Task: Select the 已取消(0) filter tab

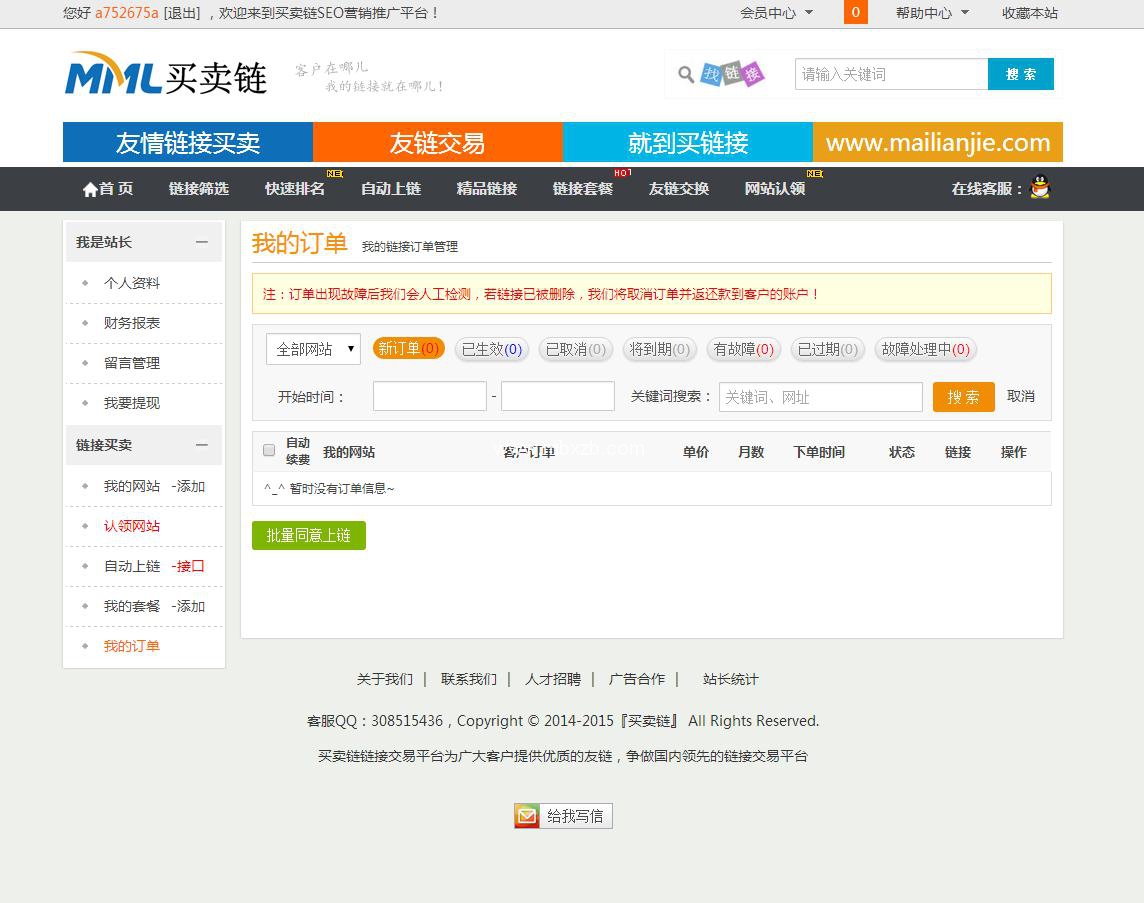Action: click(x=576, y=349)
